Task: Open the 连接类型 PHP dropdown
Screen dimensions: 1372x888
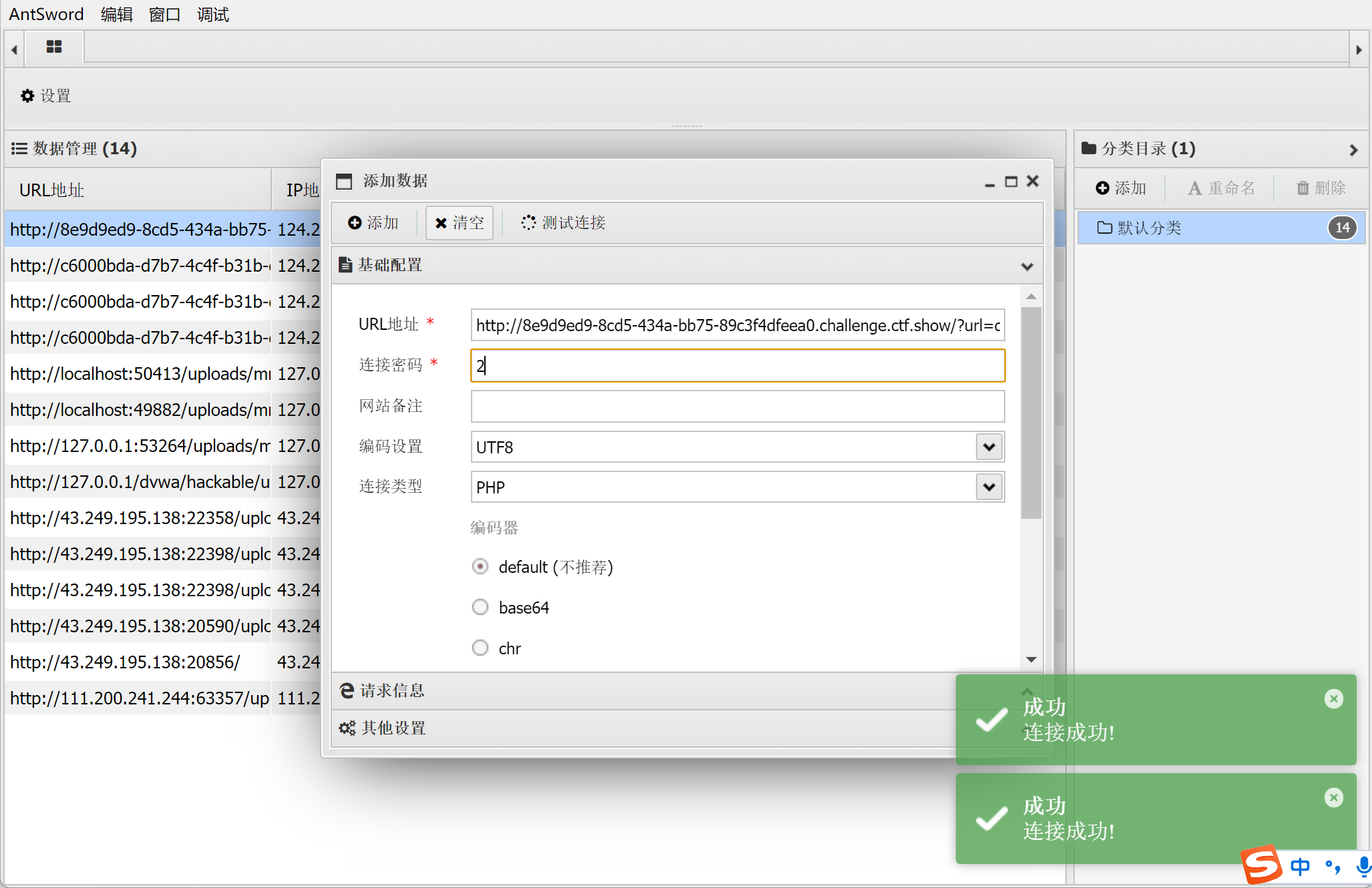Action: click(x=989, y=487)
